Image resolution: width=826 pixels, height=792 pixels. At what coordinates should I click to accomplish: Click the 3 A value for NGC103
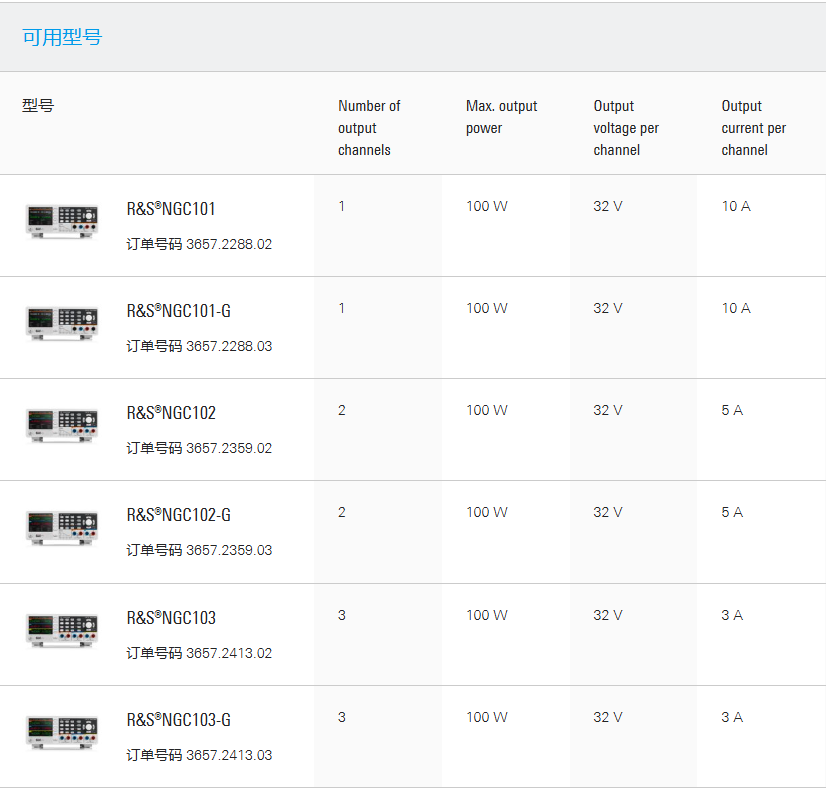coord(732,615)
